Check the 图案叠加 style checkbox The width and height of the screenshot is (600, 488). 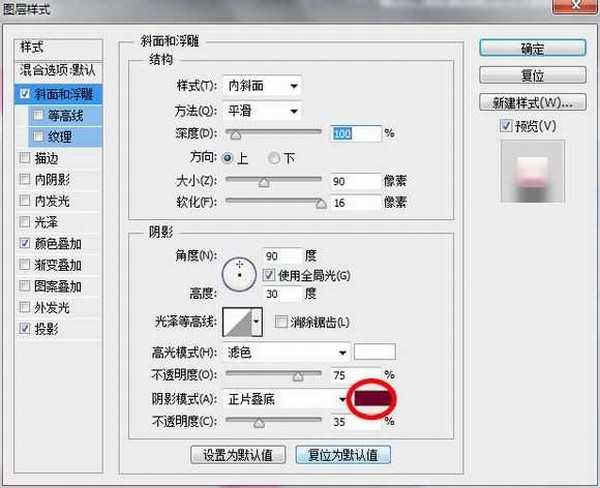click(24, 286)
